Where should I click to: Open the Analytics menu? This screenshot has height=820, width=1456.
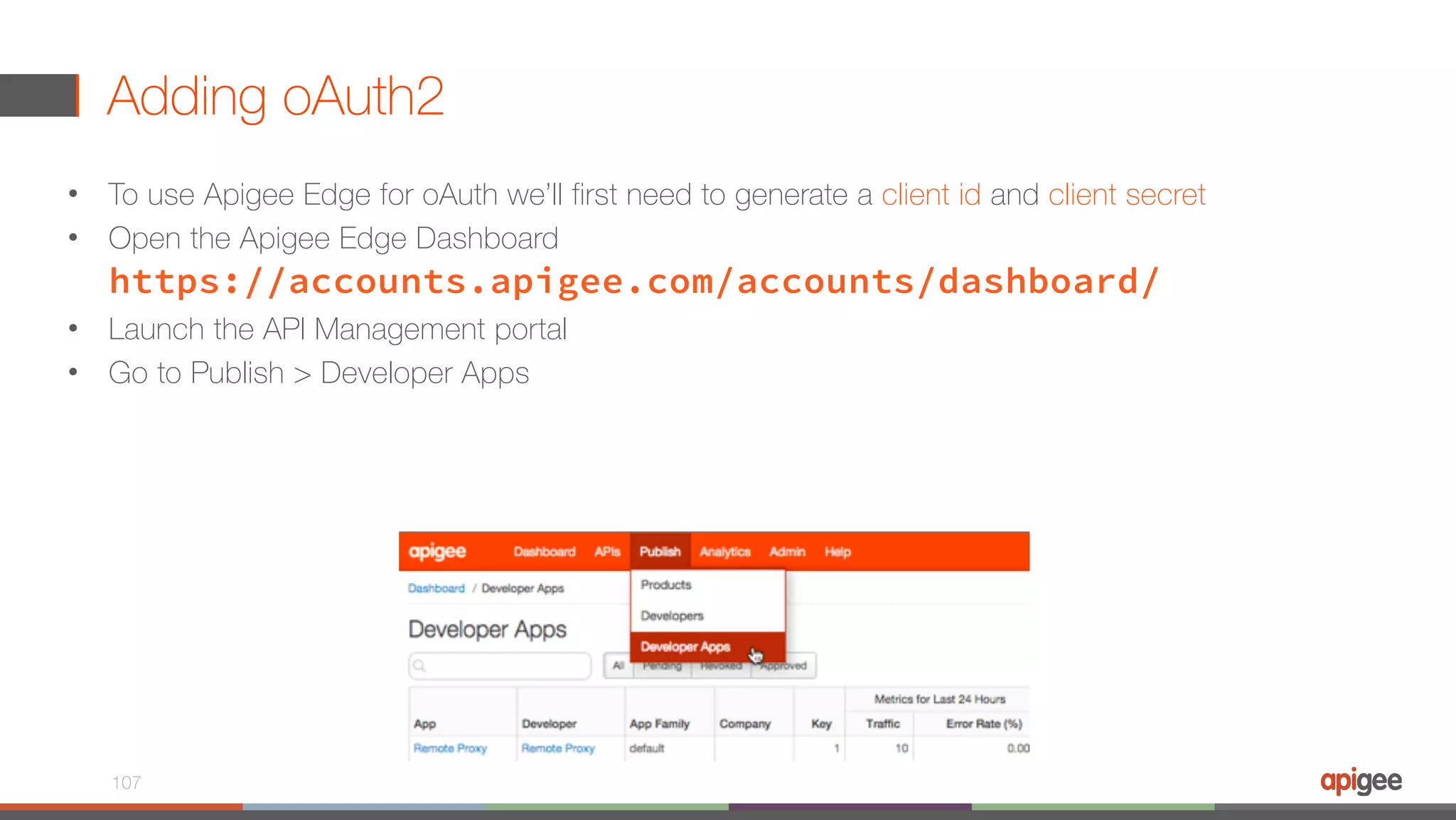724,551
